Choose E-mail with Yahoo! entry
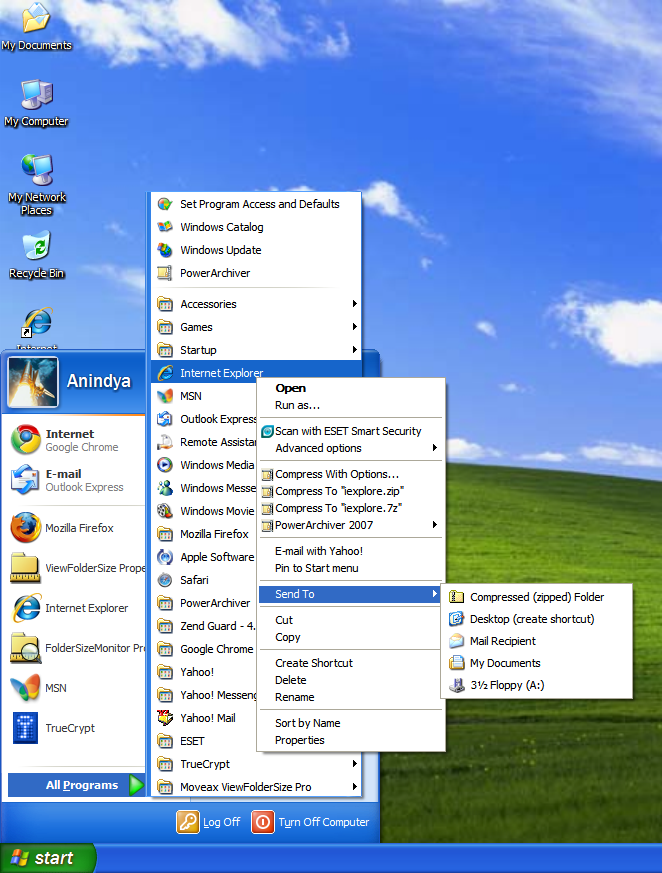Image resolution: width=662 pixels, height=873 pixels. [x=351, y=551]
